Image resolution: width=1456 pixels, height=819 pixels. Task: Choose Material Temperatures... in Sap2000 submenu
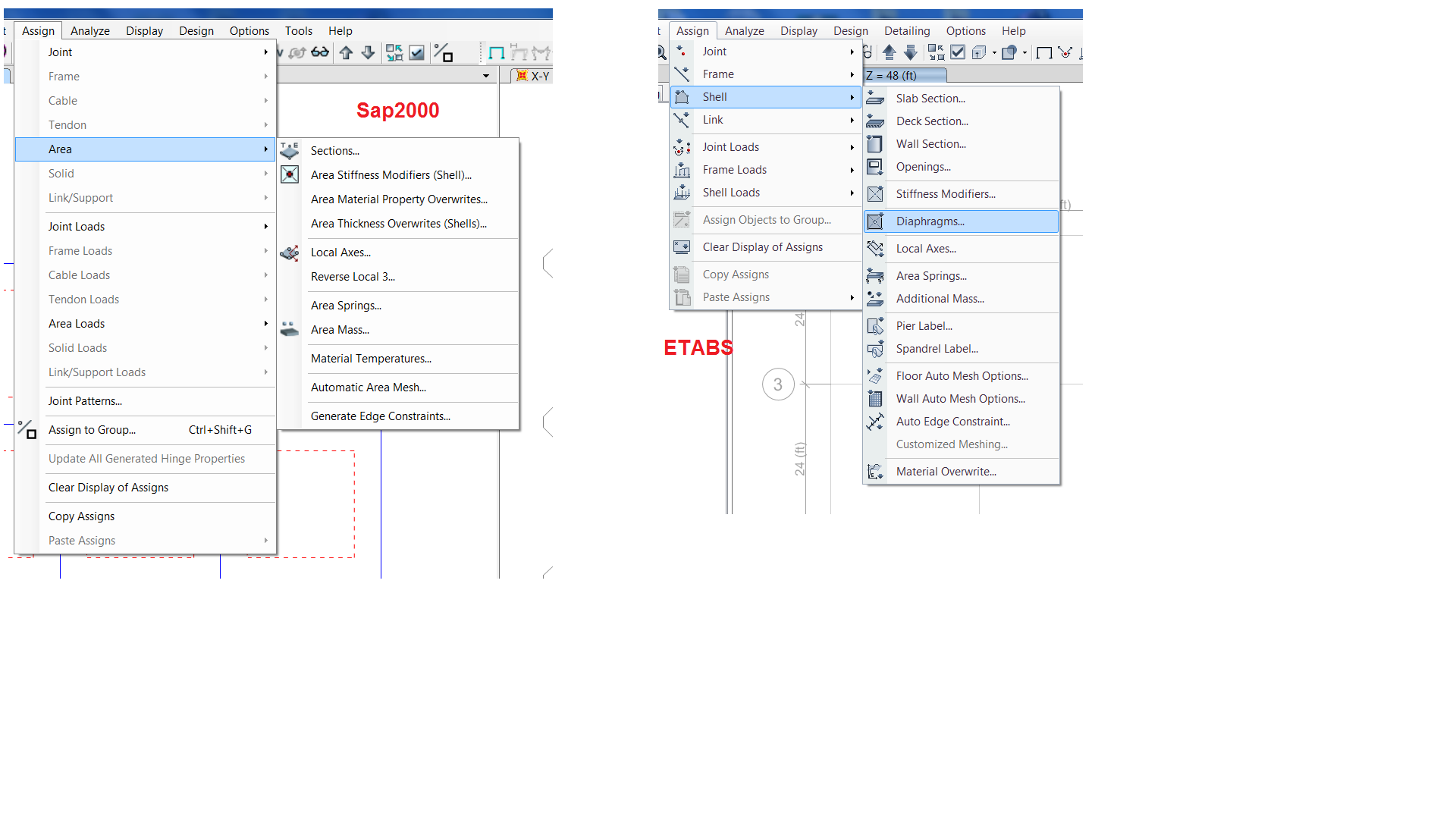371,359
